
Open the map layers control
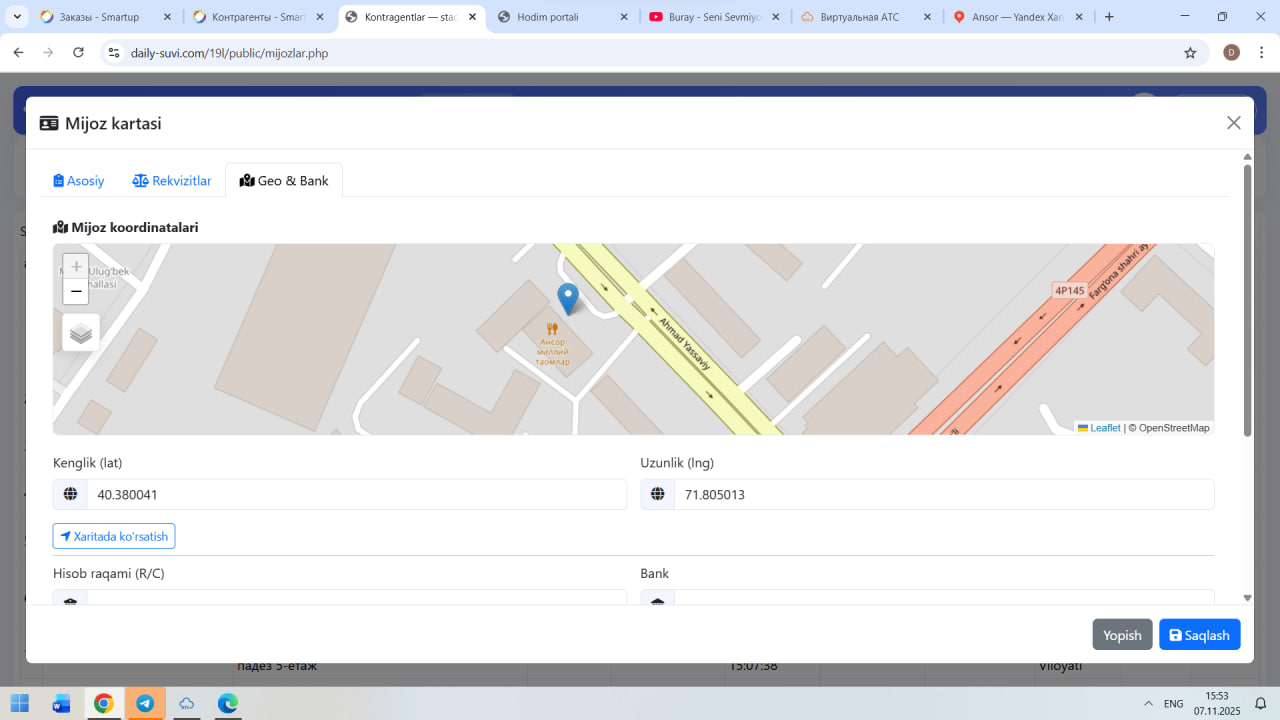(x=81, y=333)
